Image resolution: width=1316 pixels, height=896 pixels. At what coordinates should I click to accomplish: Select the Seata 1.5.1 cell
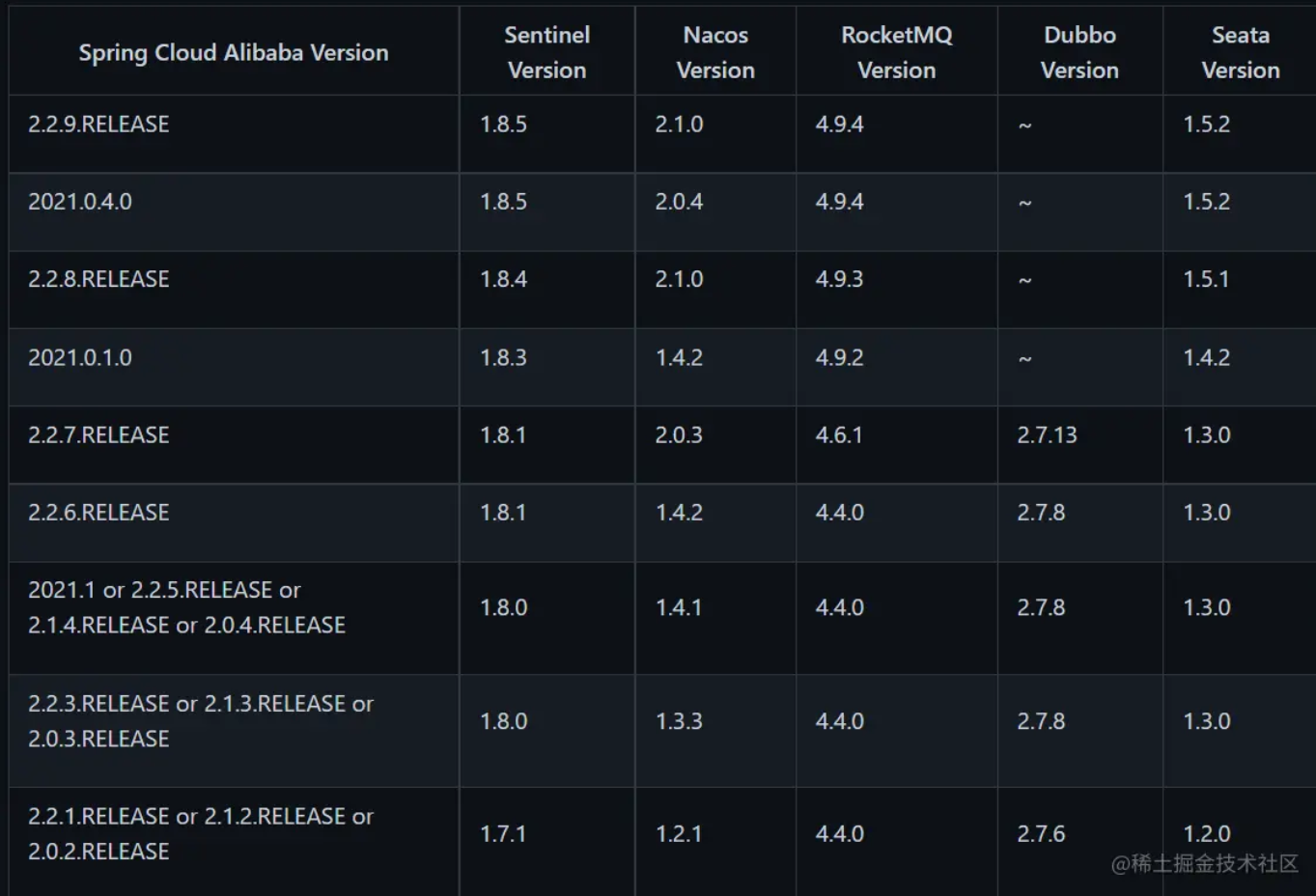coord(1206,279)
